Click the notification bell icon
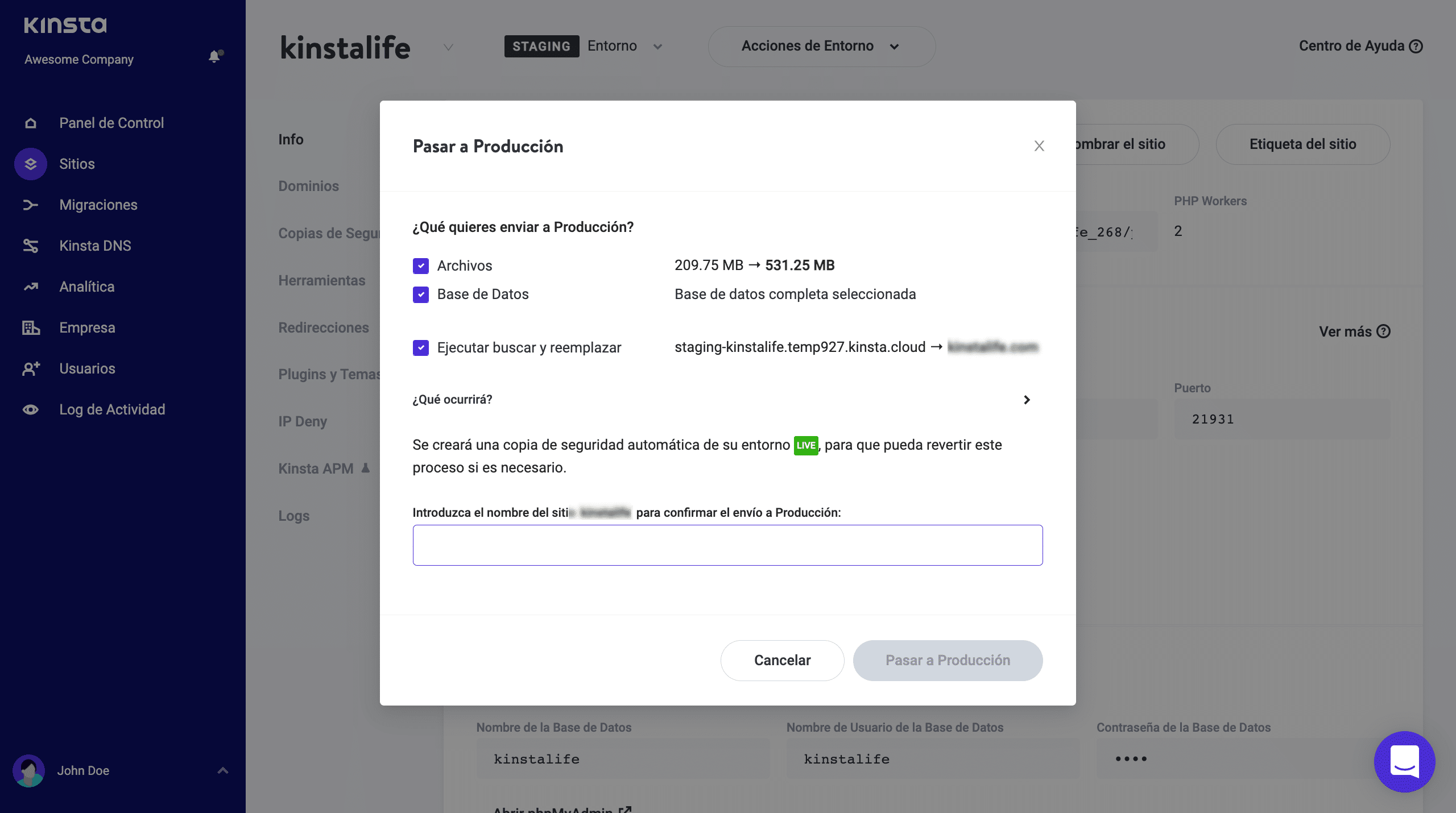The width and height of the screenshot is (1456, 813). coord(214,56)
